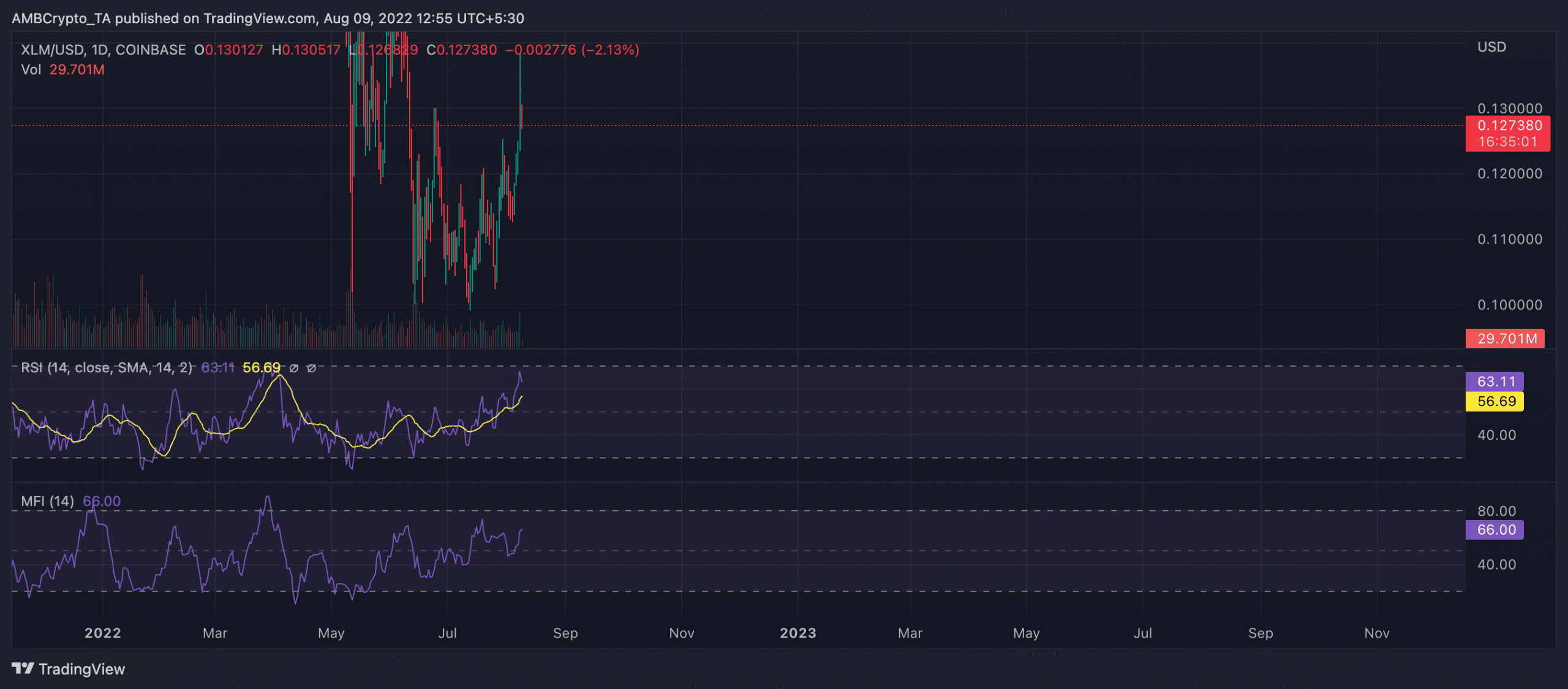Click the yellow RSI SMA tag 56.69
The width and height of the screenshot is (1568, 689).
pos(1494,401)
